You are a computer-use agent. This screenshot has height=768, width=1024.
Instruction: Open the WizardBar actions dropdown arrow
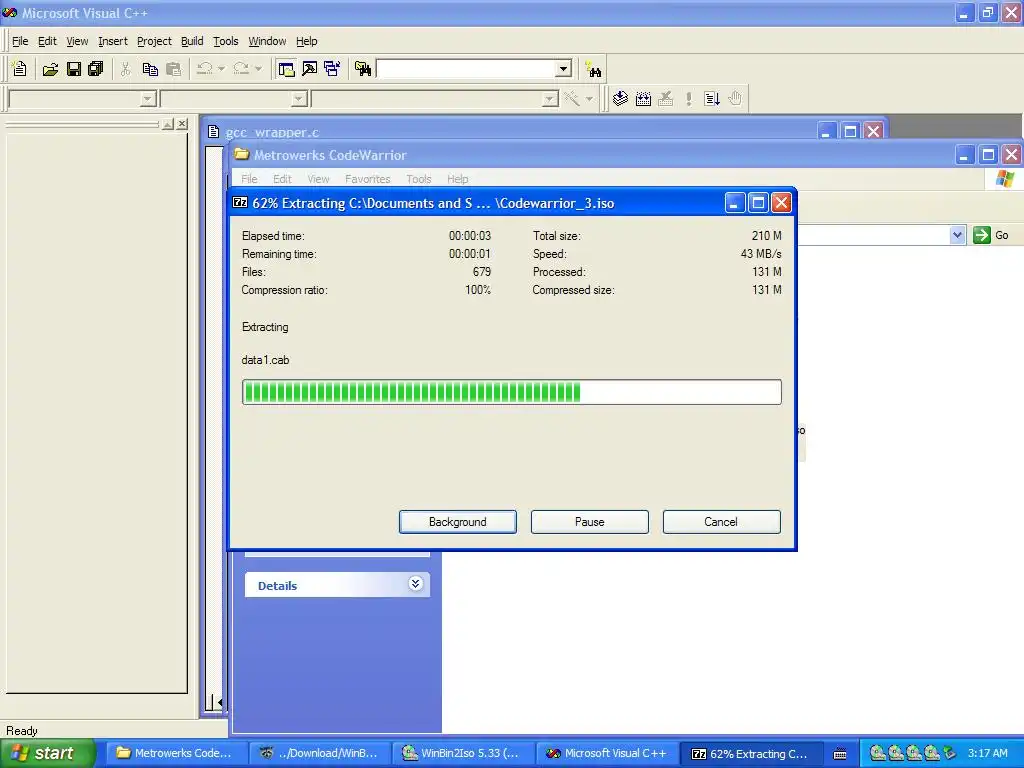click(x=589, y=99)
